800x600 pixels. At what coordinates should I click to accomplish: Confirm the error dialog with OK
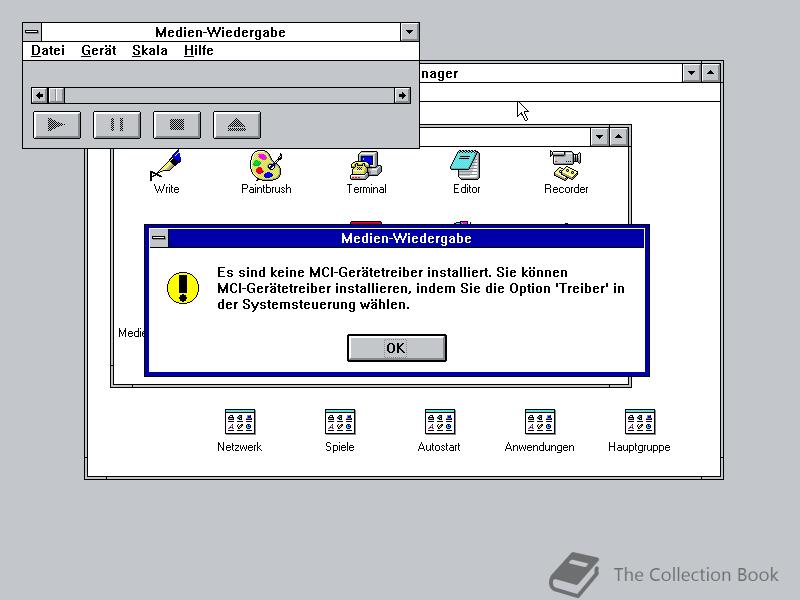(x=396, y=348)
